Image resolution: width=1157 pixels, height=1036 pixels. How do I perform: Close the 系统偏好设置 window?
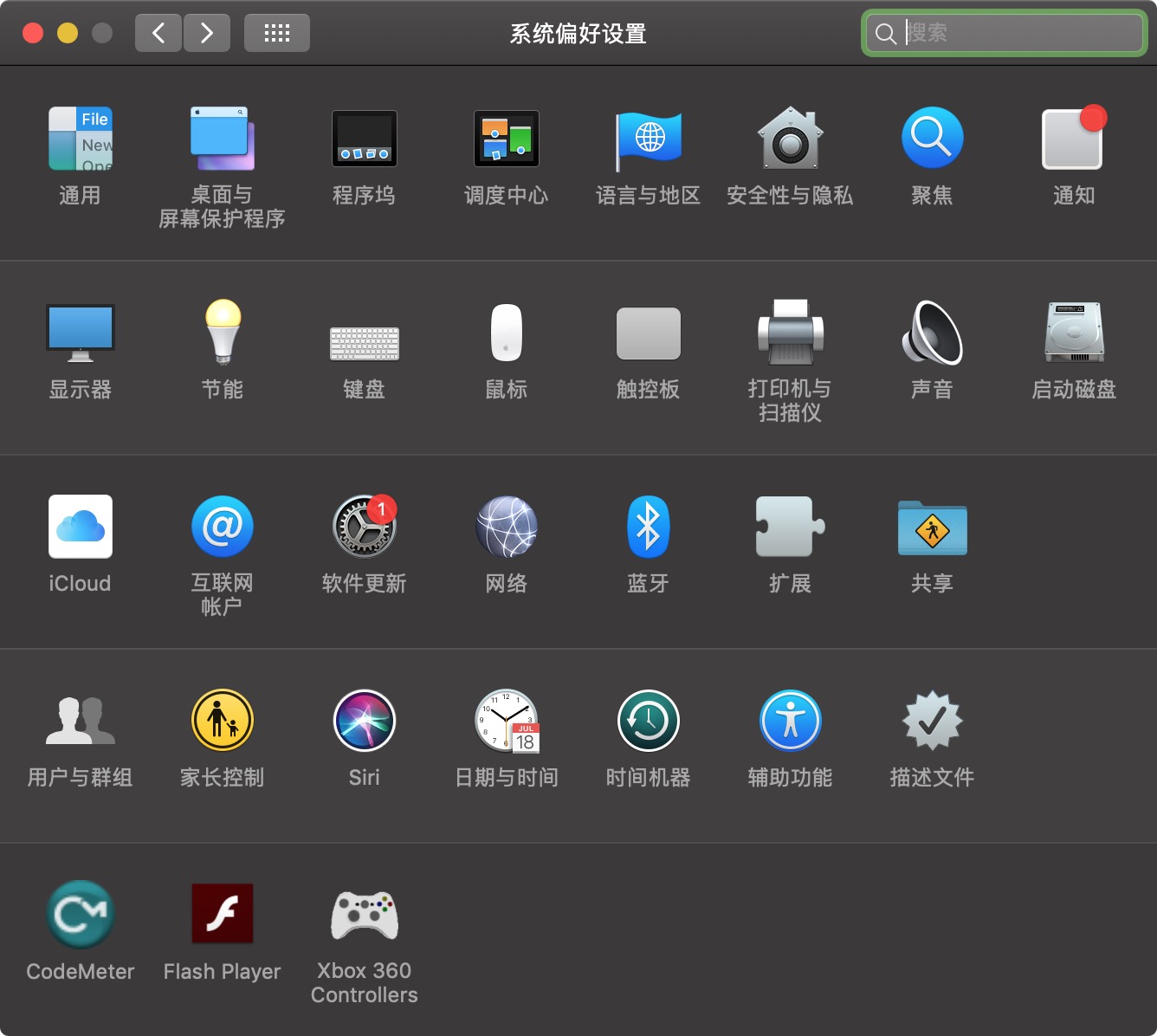coord(33,33)
